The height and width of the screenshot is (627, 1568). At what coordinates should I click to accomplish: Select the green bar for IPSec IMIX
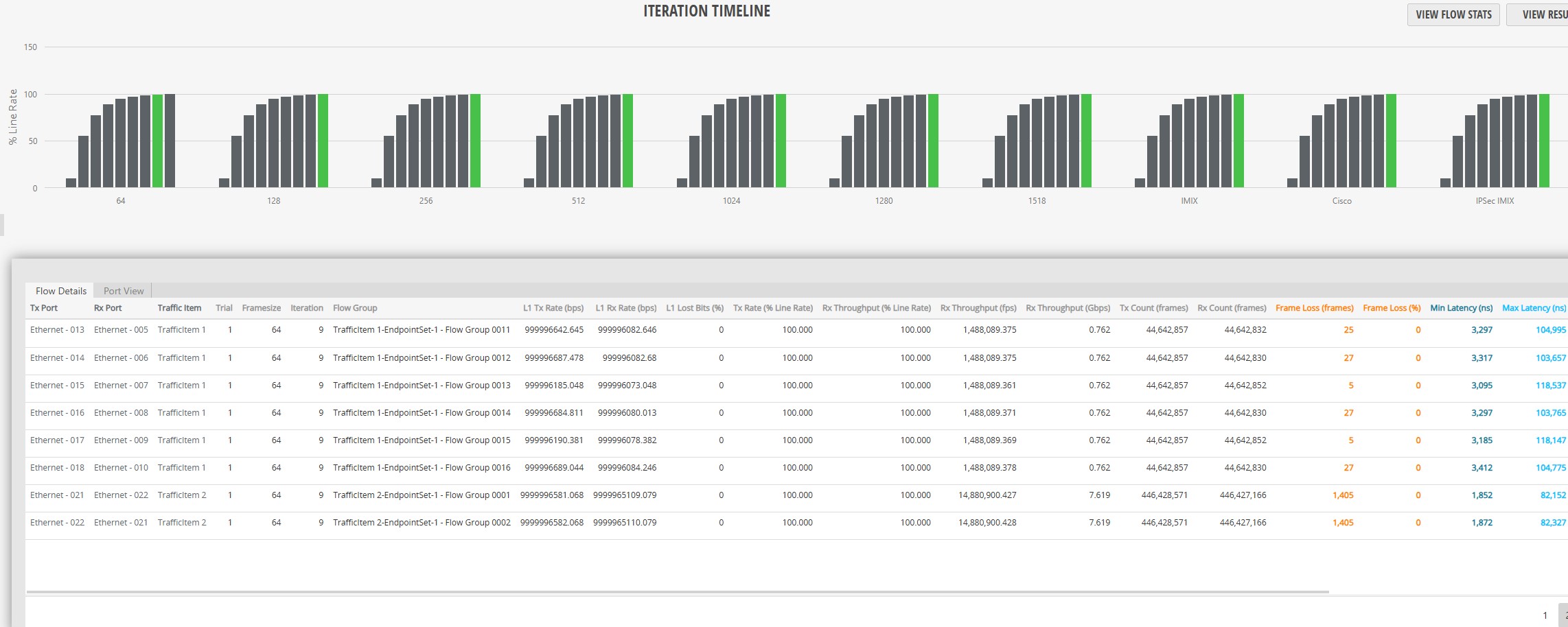click(x=1544, y=141)
